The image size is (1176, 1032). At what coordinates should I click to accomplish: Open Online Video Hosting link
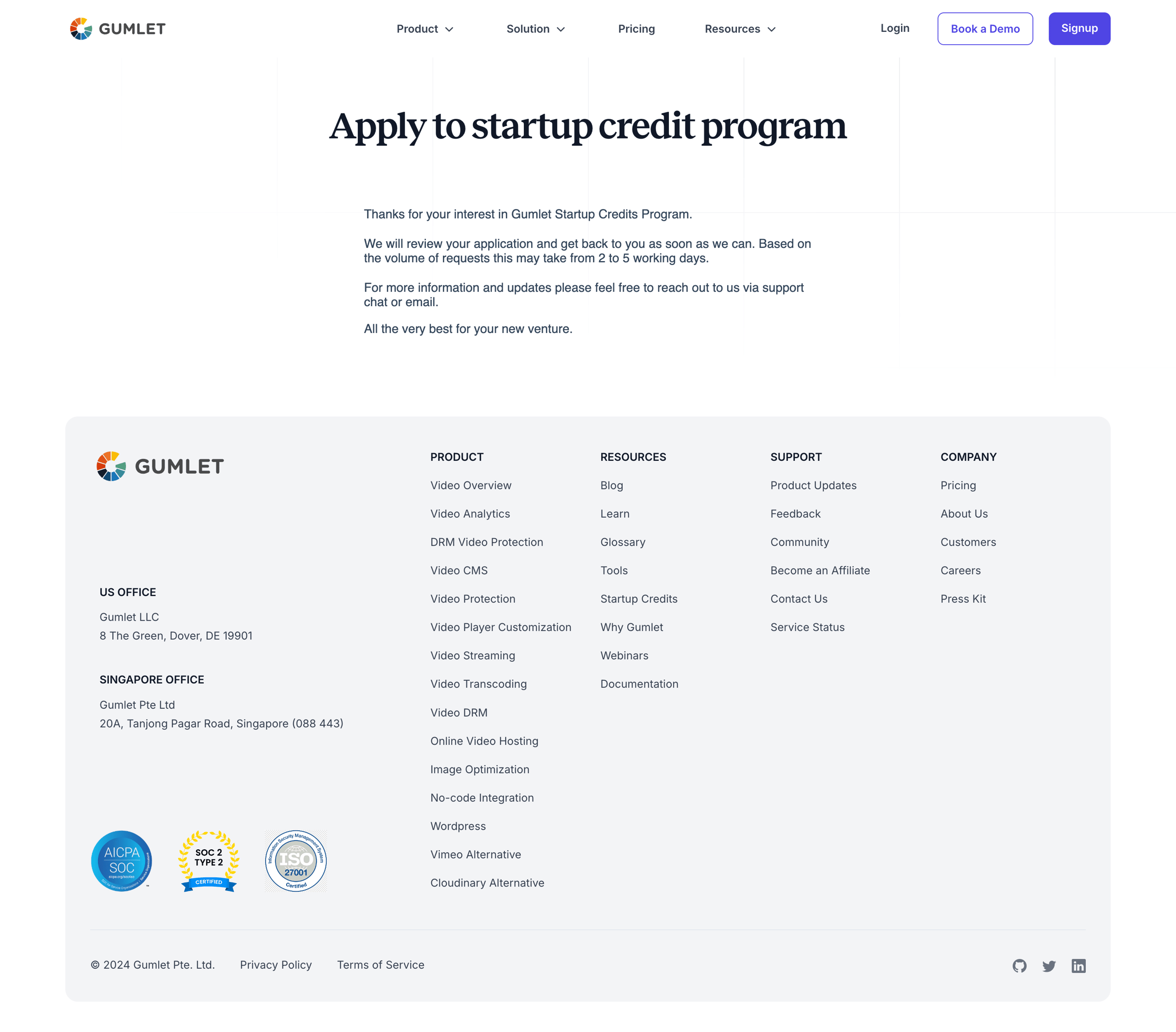(x=484, y=741)
